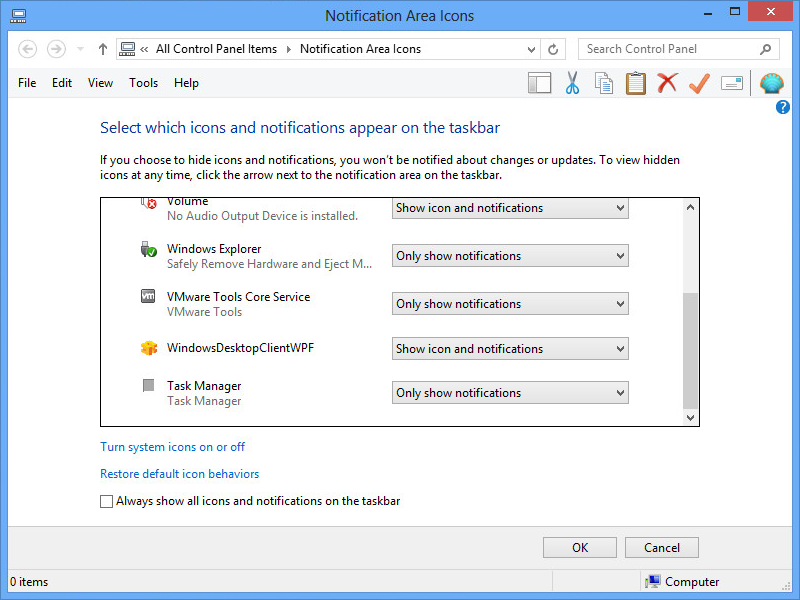This screenshot has width=800, height=600.
Task: Open Windows Explorer behavior dropdown
Action: [510, 256]
